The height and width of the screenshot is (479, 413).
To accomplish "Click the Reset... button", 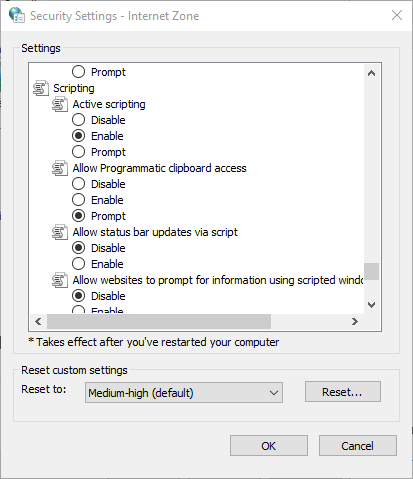I will (x=343, y=392).
